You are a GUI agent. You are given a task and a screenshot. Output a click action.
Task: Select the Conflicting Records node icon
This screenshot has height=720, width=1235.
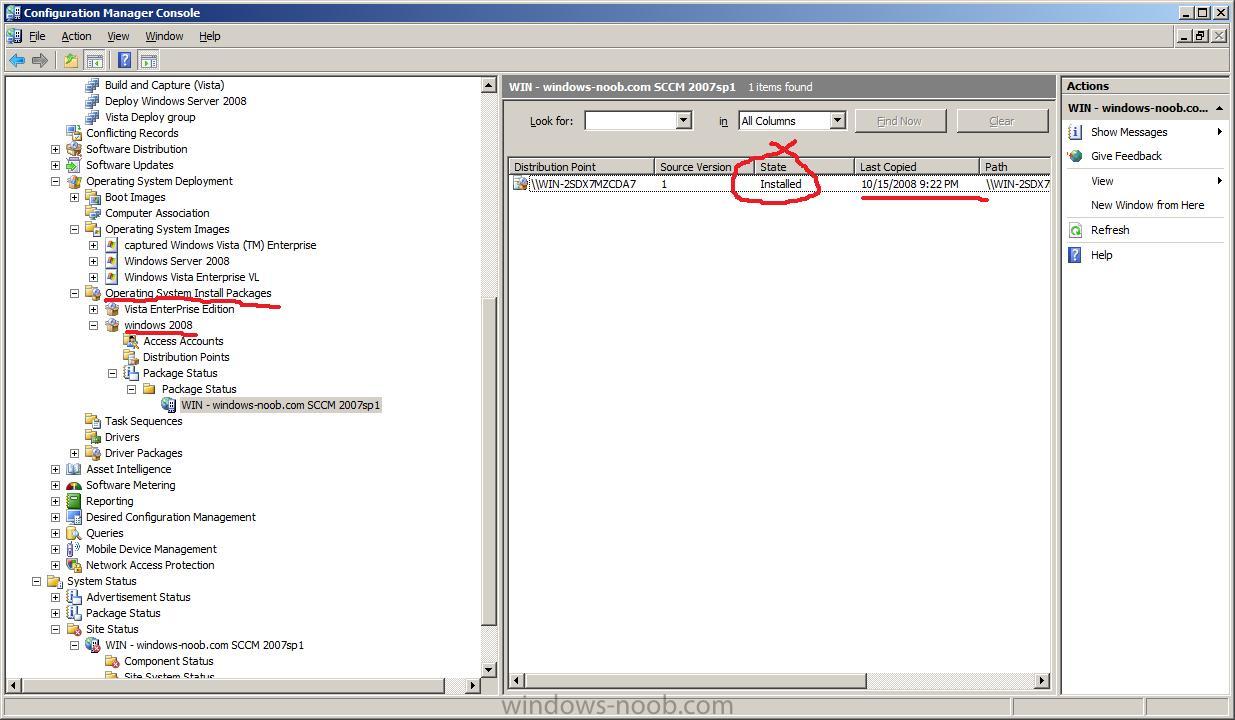(74, 133)
